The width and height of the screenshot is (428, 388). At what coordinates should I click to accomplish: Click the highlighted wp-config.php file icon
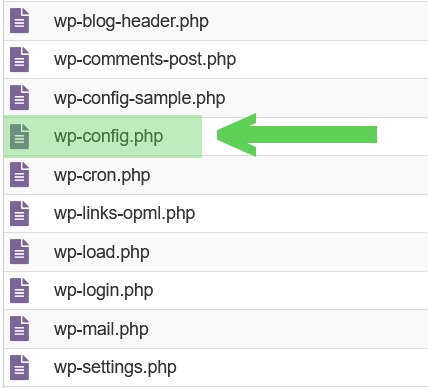(x=20, y=136)
